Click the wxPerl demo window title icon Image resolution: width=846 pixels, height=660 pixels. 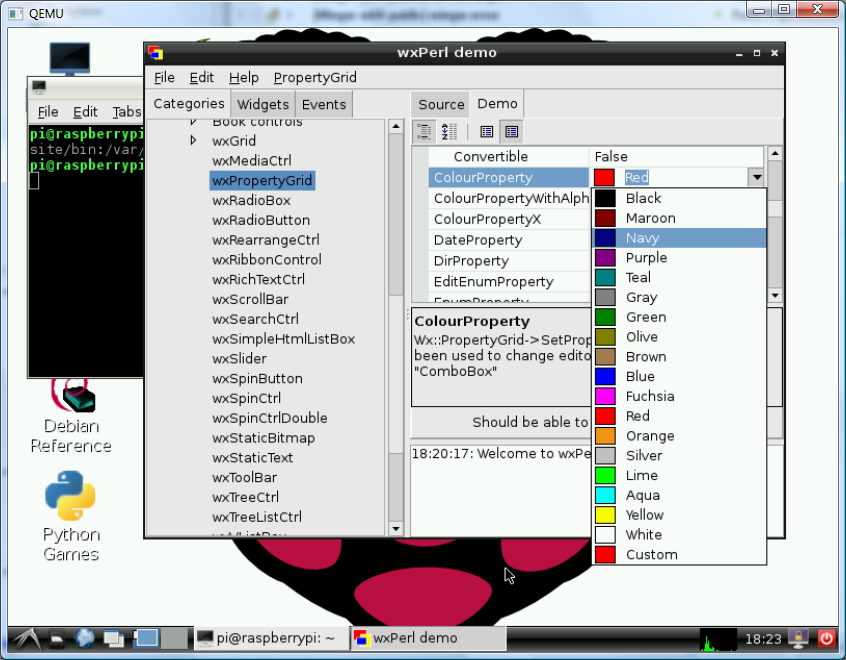tap(156, 53)
